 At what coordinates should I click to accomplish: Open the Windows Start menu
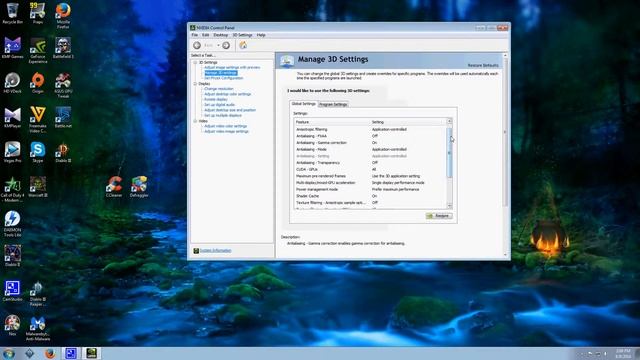tap(9, 353)
